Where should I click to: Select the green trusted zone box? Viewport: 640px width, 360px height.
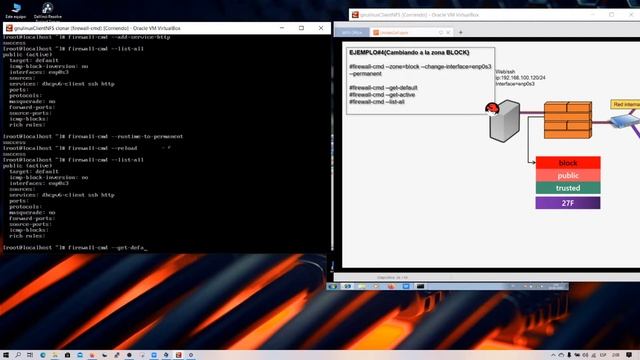[x=568, y=188]
